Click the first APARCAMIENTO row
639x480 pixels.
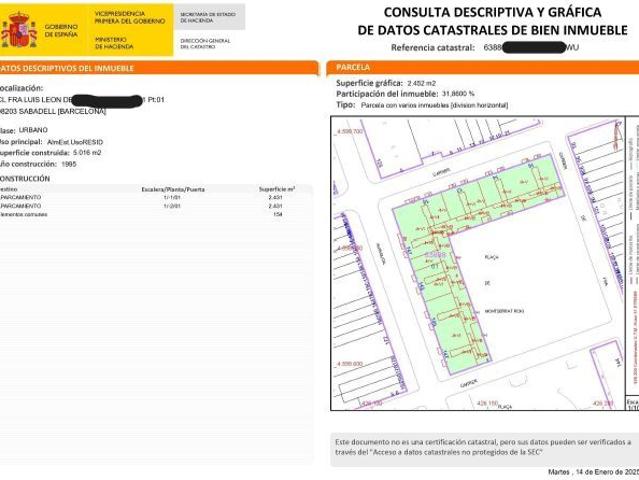156,197
